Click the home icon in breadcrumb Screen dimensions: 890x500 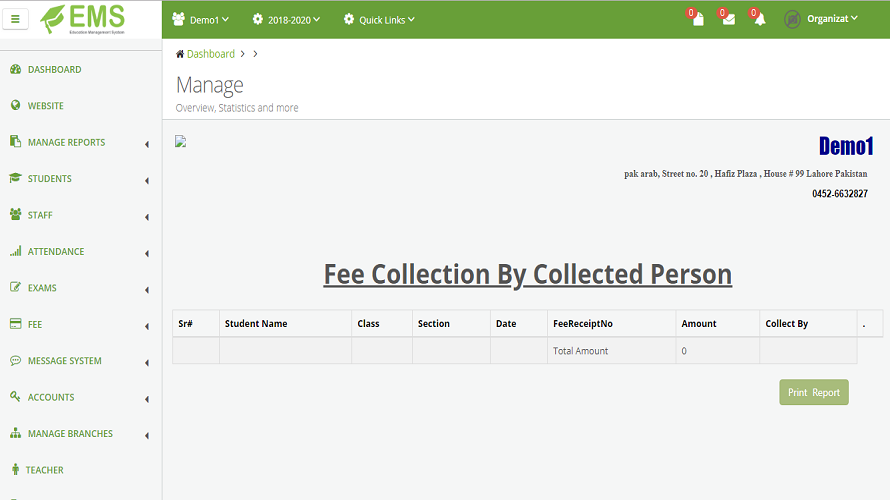[180, 54]
